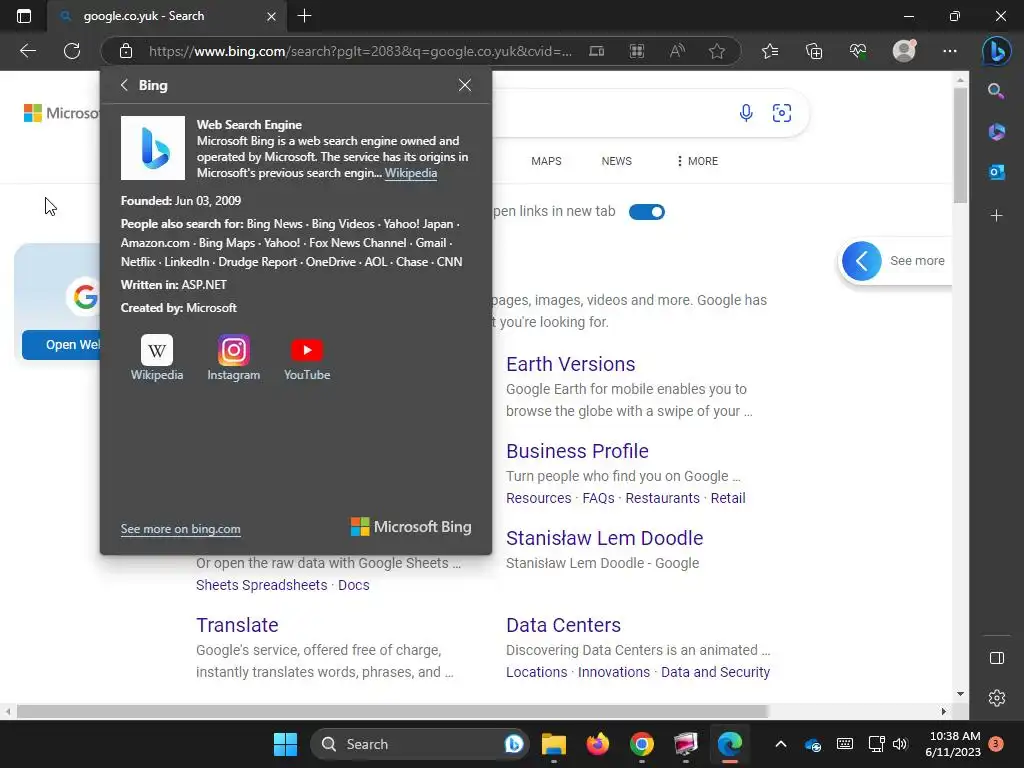1024x768 pixels.
Task: Click the vertical scrollbar thumb
Action: (x=960, y=145)
